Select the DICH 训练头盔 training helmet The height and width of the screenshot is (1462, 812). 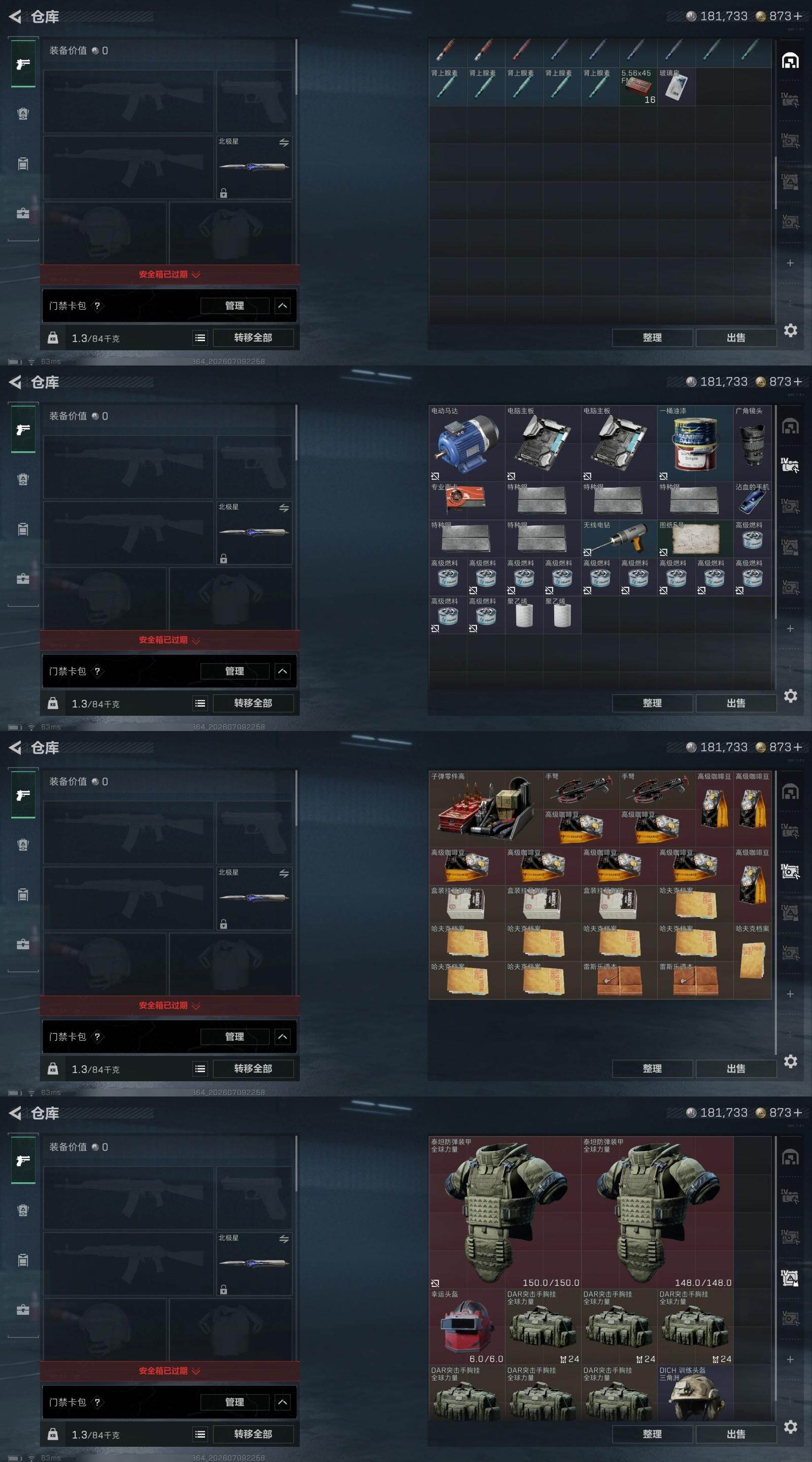point(695,1393)
